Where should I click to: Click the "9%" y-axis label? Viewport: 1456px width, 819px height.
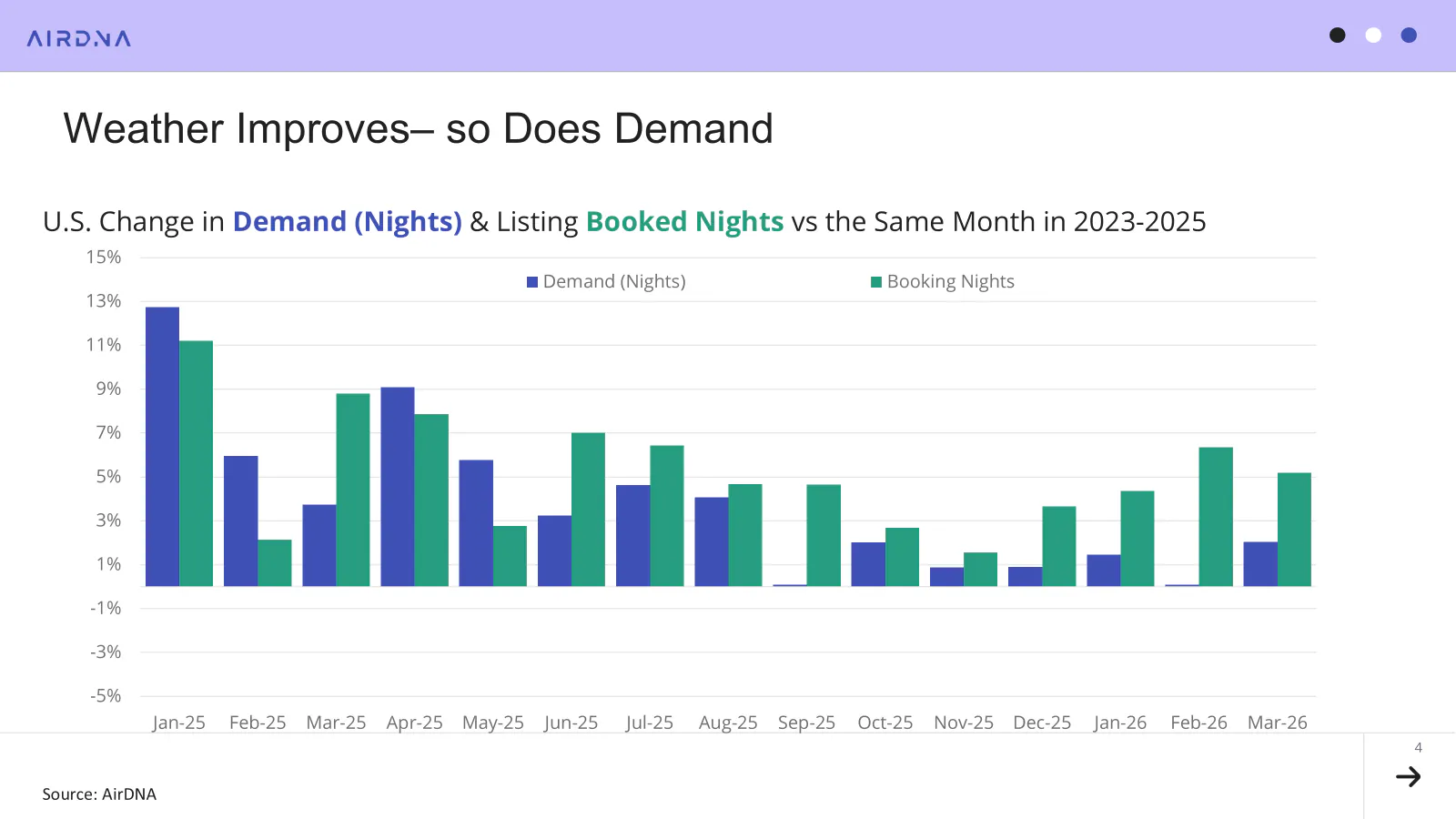click(x=109, y=389)
